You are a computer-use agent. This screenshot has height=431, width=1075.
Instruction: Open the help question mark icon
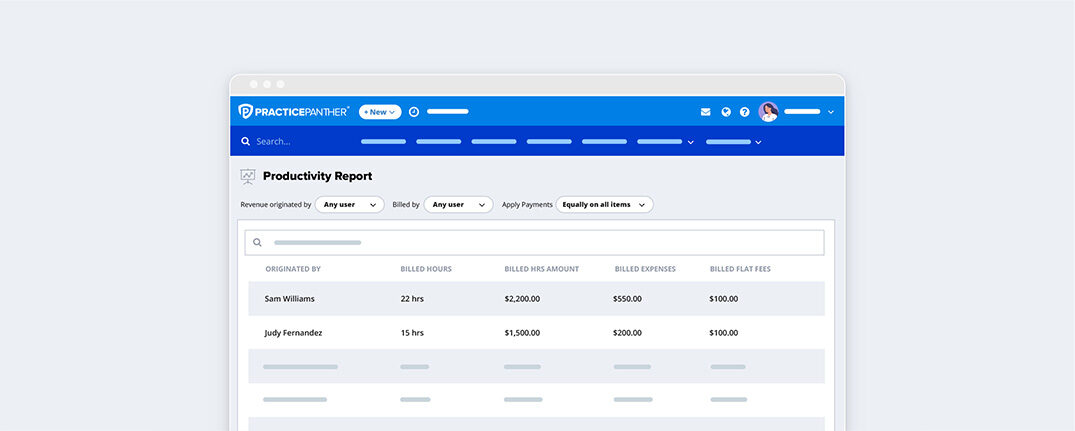click(745, 112)
